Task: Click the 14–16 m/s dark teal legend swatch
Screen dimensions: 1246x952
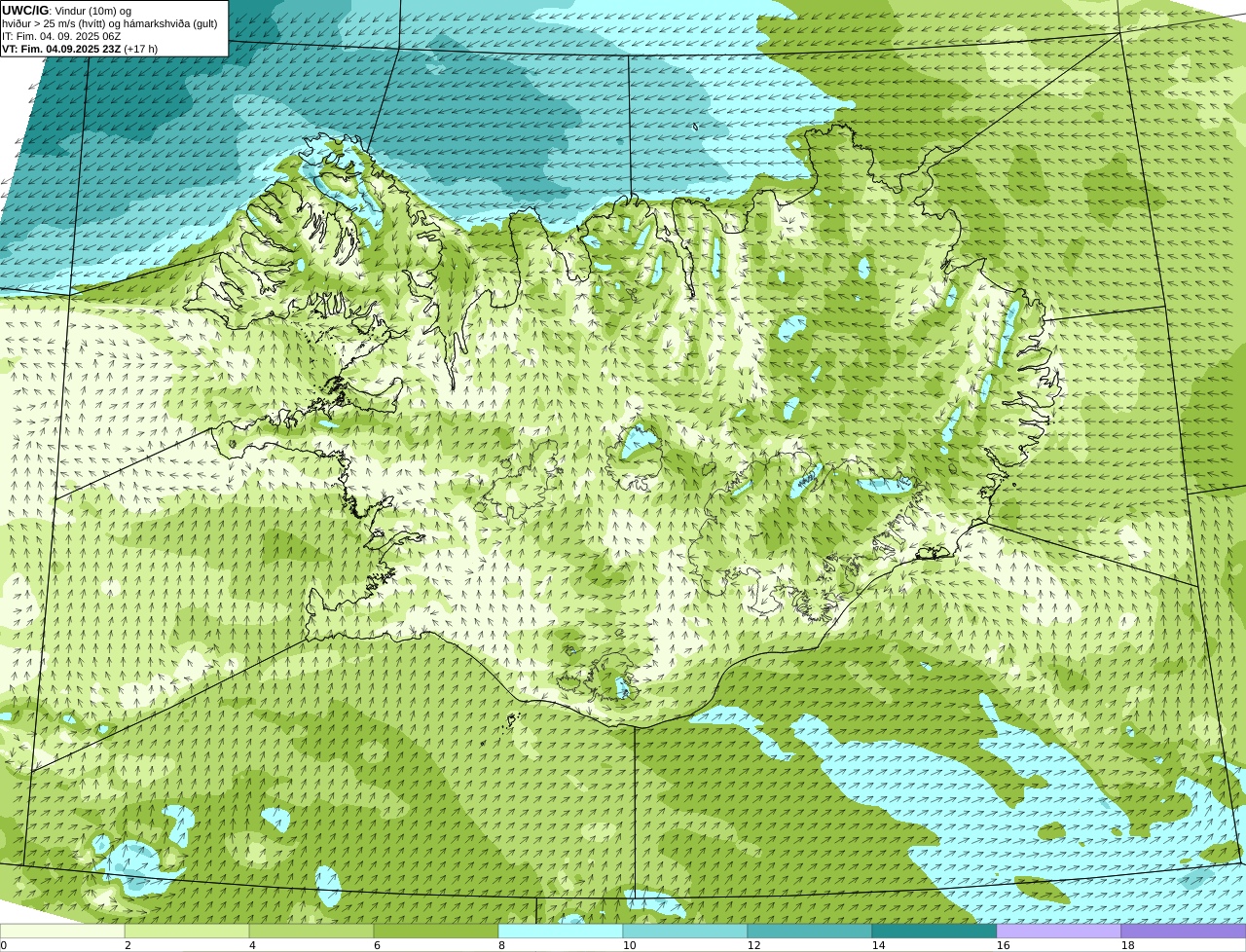Action: click(x=934, y=931)
